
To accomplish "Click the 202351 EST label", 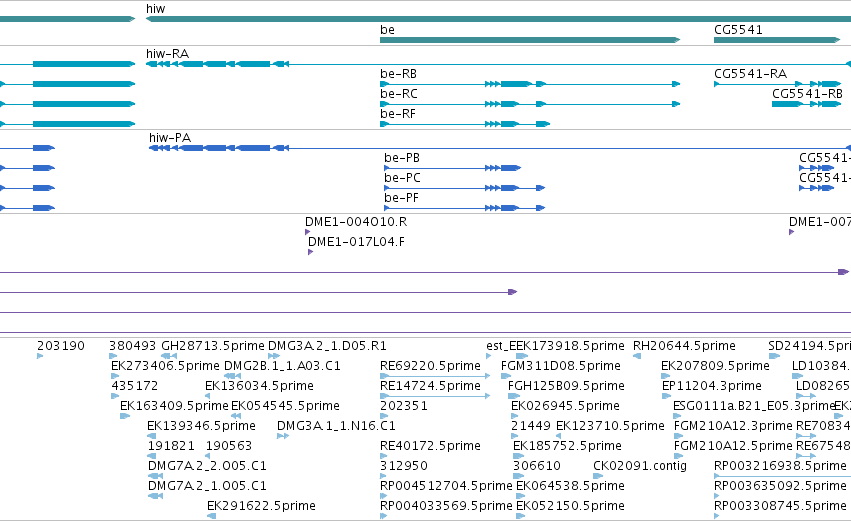I will 403,406.
